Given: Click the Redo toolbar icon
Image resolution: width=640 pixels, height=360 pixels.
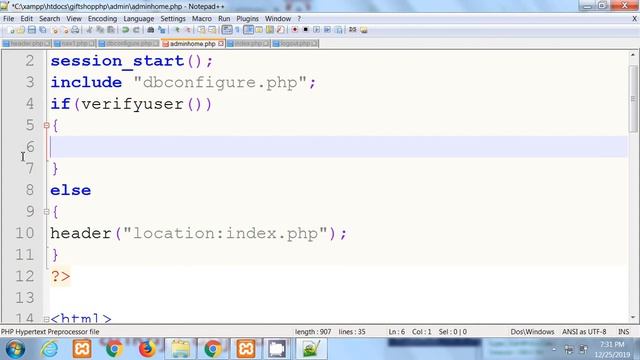Looking at the screenshot, I should click(136, 30).
